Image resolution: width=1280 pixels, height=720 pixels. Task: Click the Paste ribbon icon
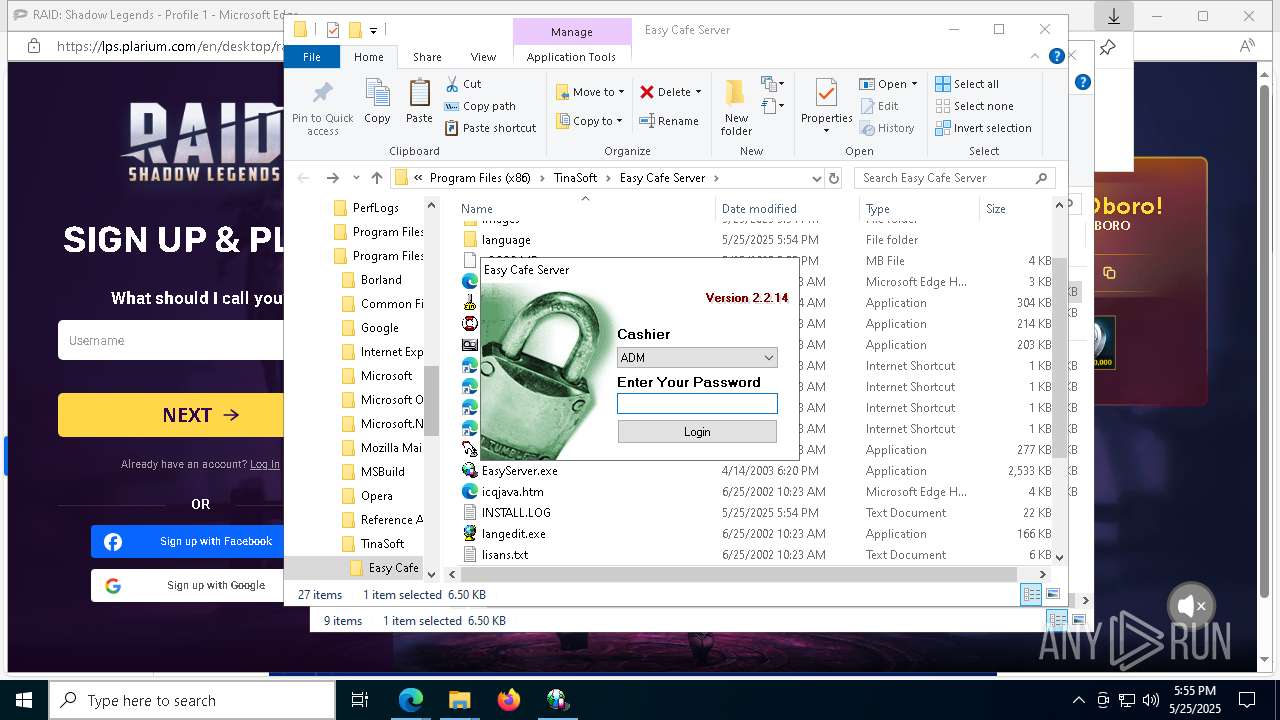[x=419, y=101]
